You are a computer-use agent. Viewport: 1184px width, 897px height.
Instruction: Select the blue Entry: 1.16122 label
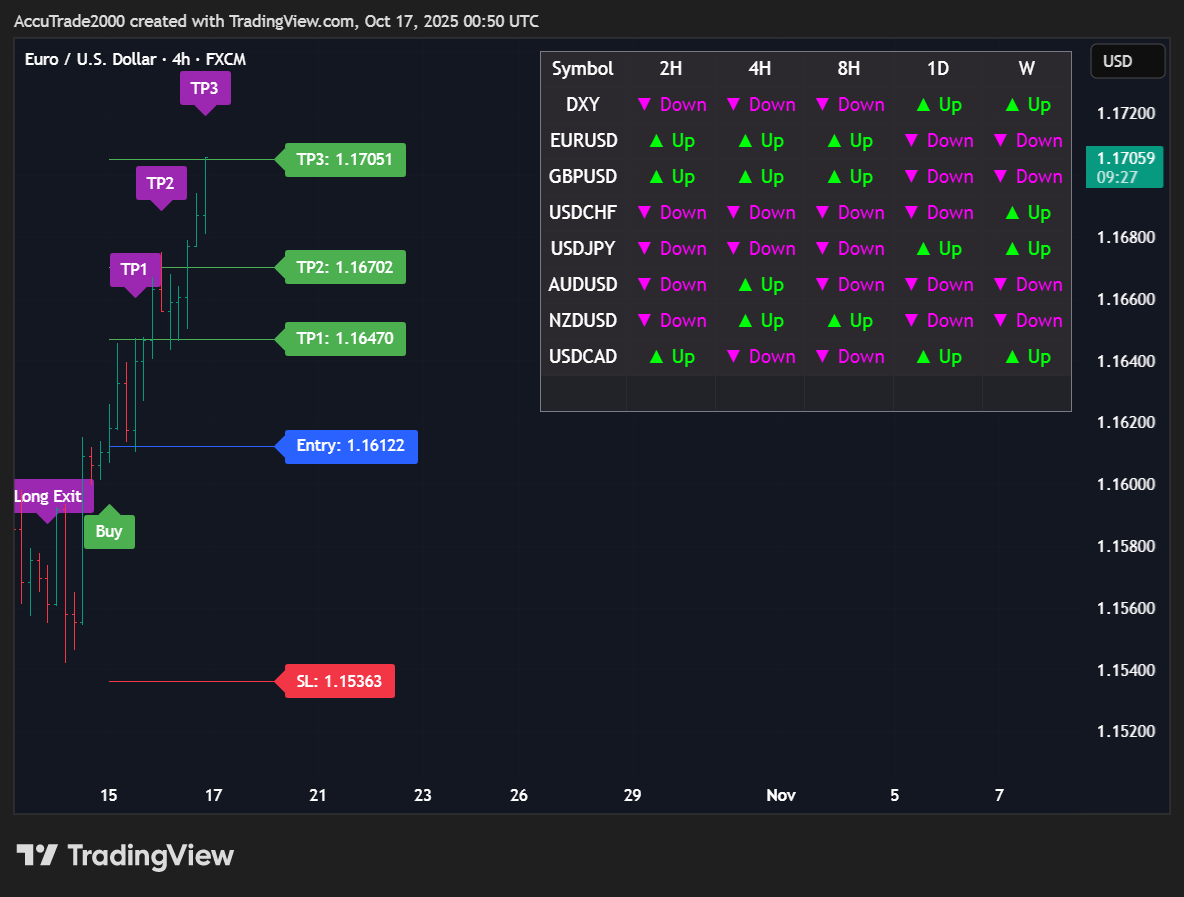click(x=350, y=446)
